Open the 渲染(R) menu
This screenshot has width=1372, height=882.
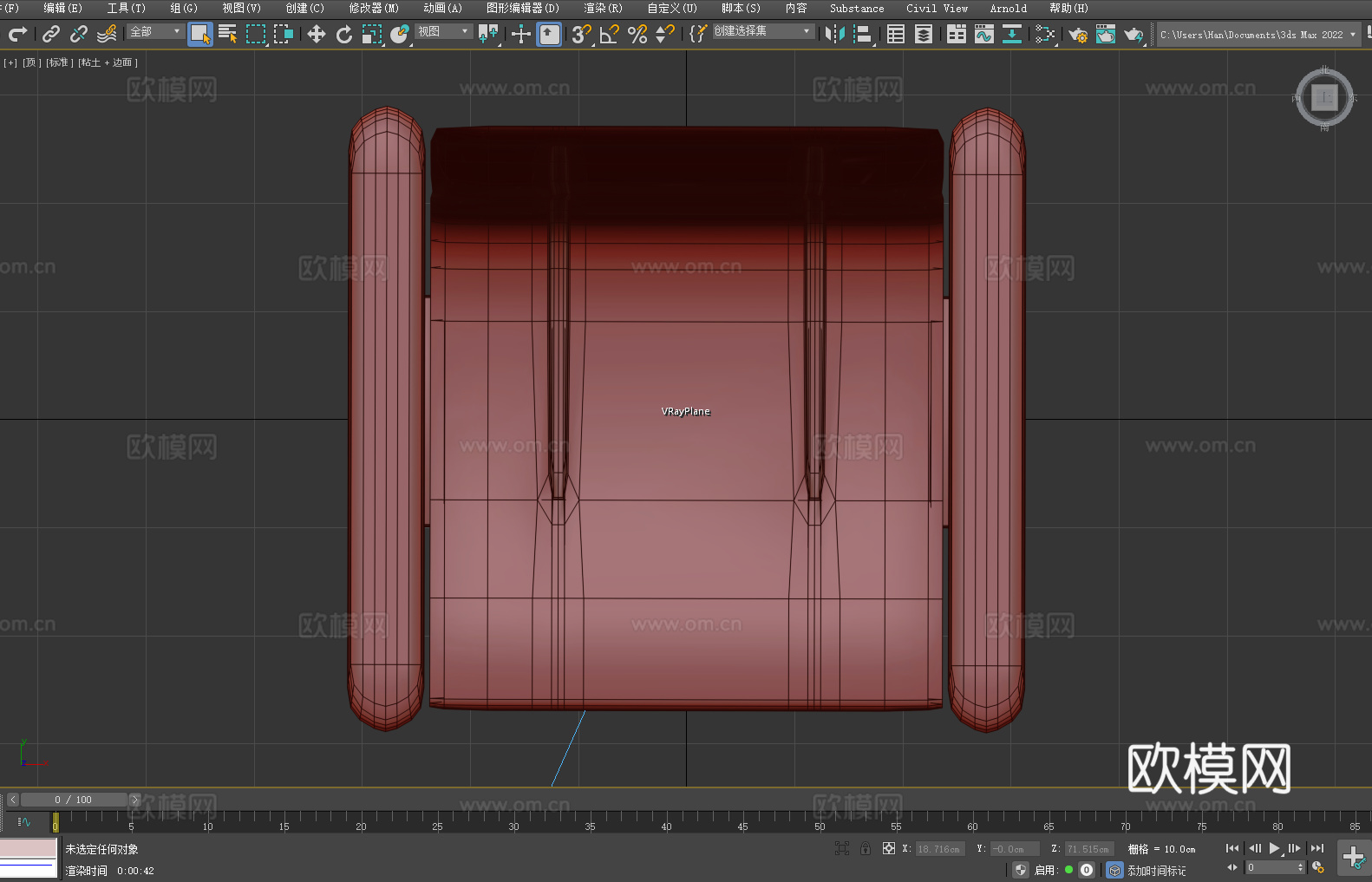(603, 8)
